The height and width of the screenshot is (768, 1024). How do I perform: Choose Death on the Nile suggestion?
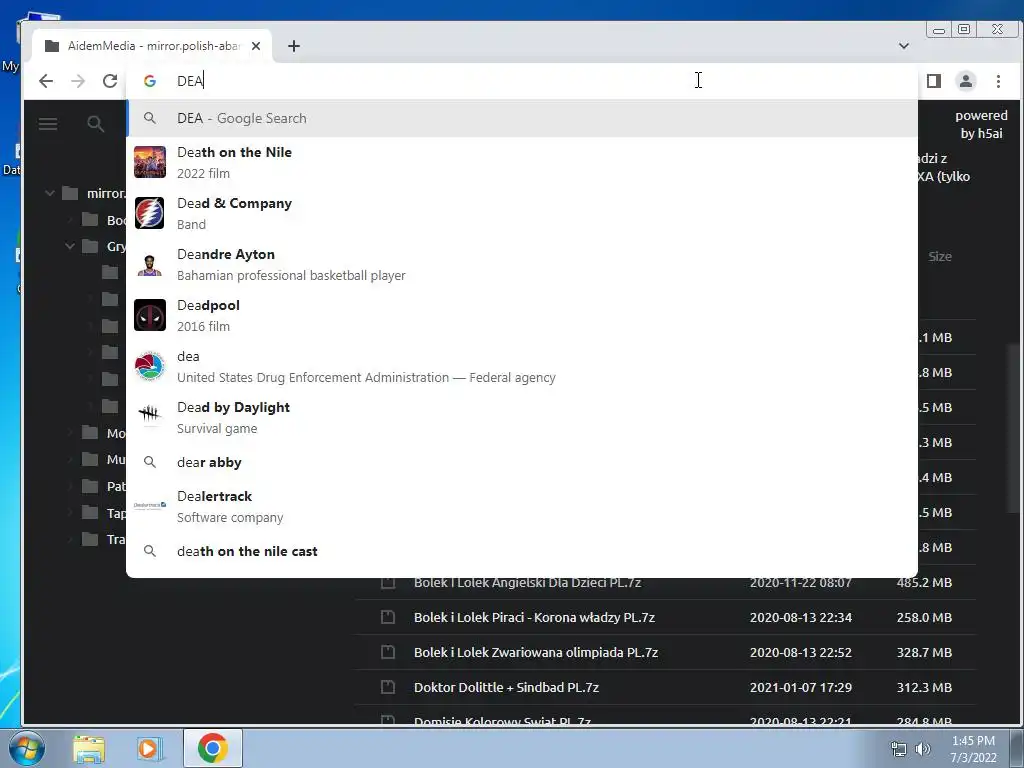[x=522, y=162]
